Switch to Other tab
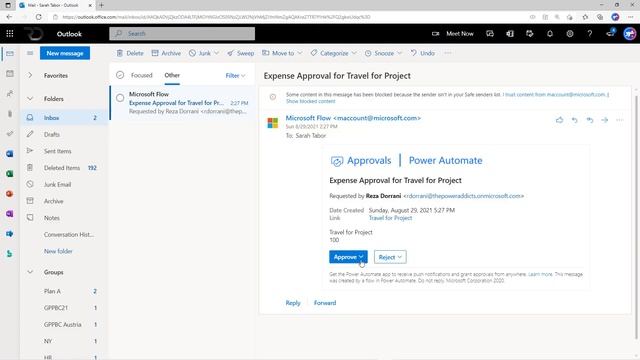Screen dimensions: 640x360 (x=172, y=75)
